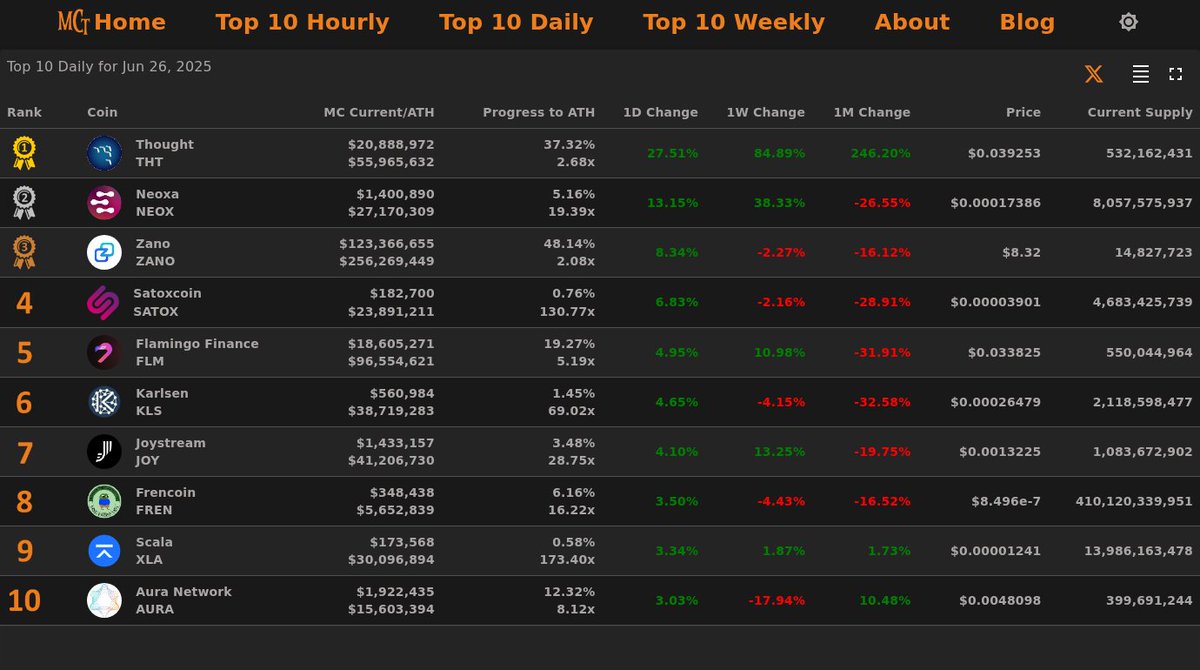The image size is (1200, 670).
Task: Open the About page
Action: (x=912, y=22)
